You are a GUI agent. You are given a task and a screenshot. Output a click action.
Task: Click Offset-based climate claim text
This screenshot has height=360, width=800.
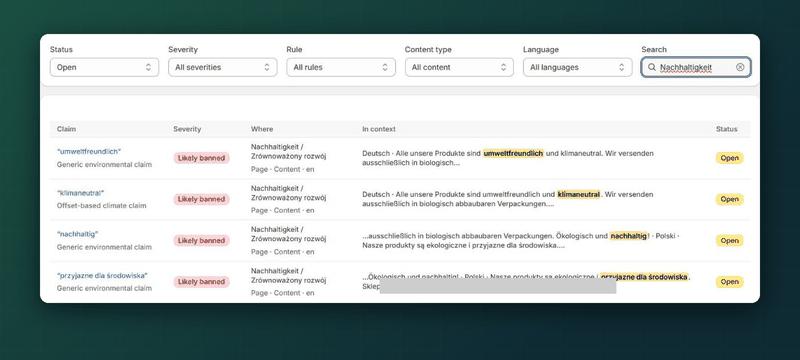[x=102, y=205]
